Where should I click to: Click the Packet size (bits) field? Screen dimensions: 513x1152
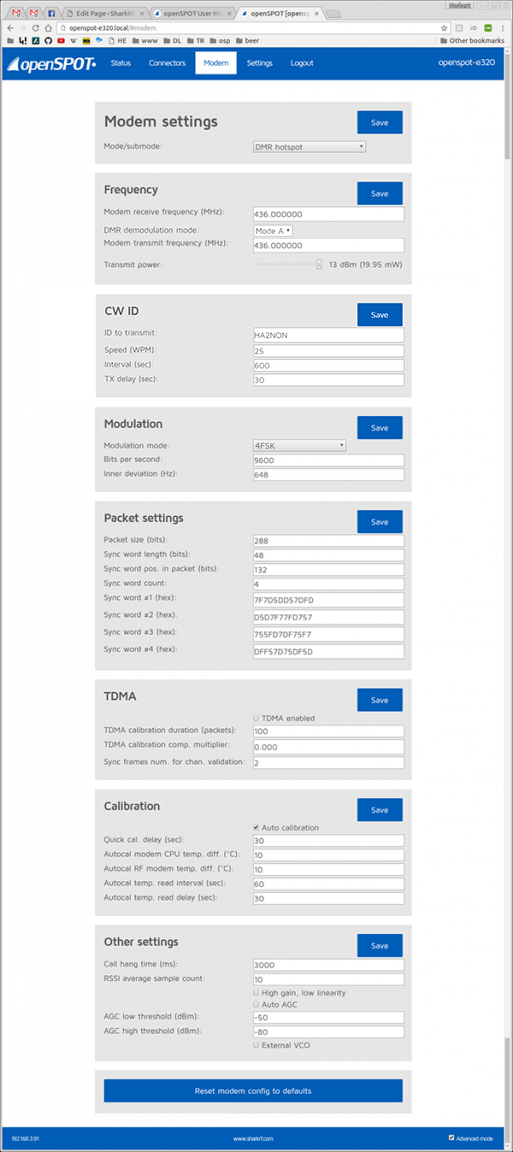(x=329, y=540)
